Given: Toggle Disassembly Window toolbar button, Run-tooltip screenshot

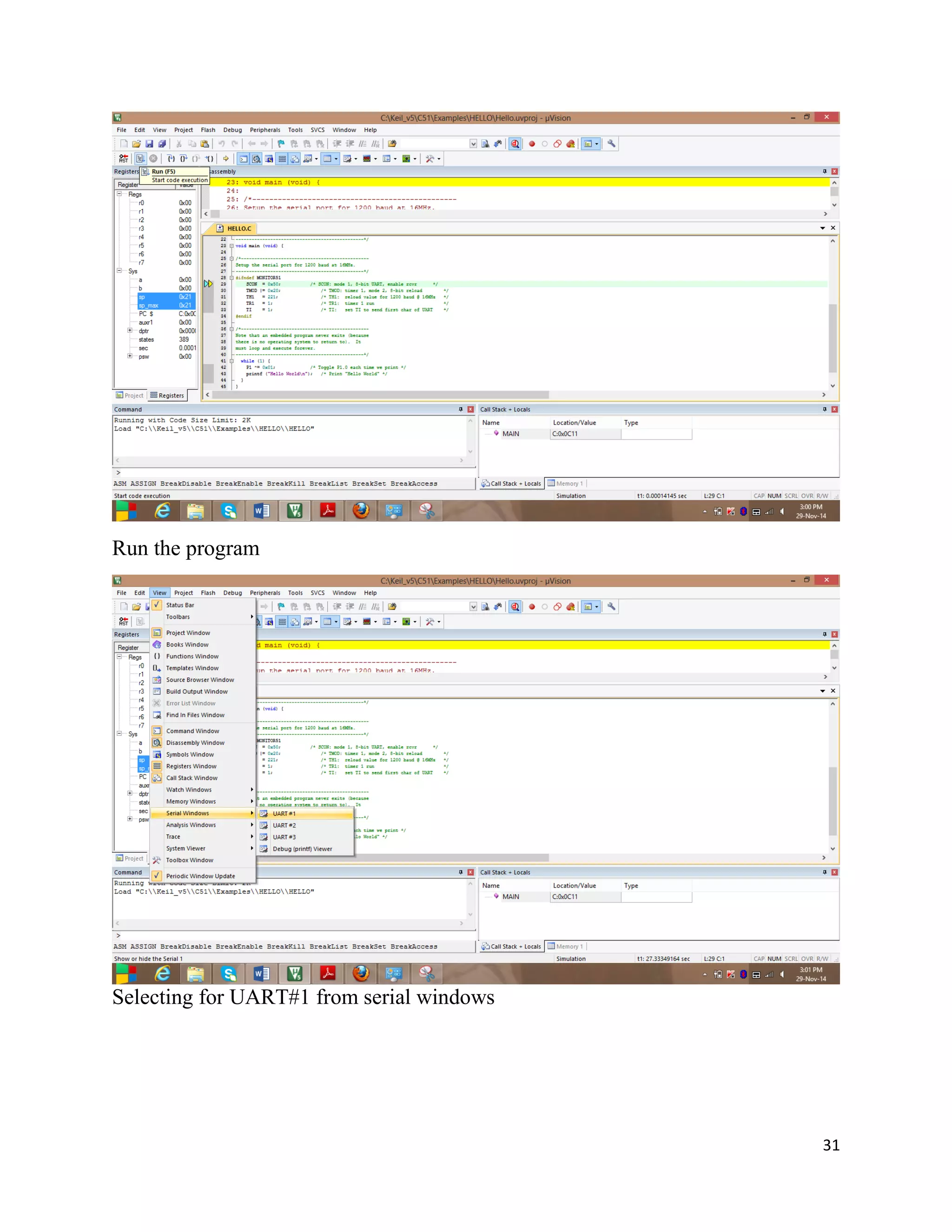Looking at the screenshot, I should click(256, 159).
